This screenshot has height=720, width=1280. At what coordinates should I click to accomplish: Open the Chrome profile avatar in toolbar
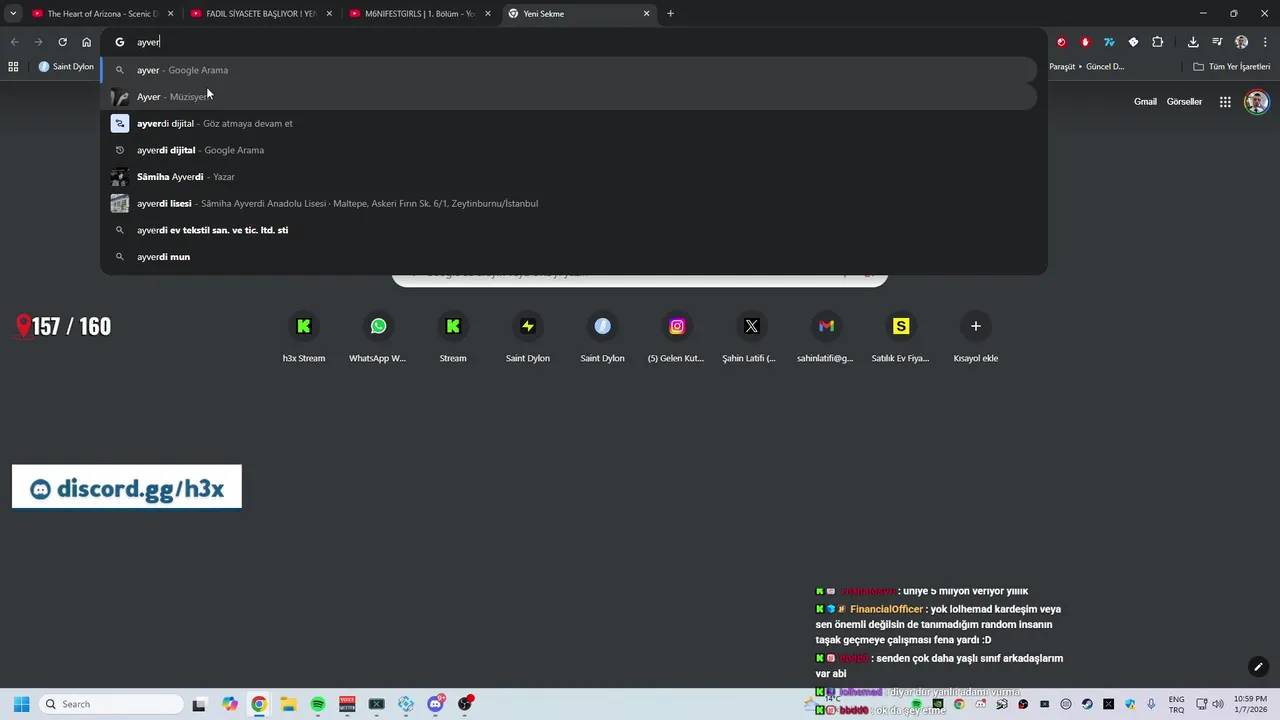point(1241,42)
